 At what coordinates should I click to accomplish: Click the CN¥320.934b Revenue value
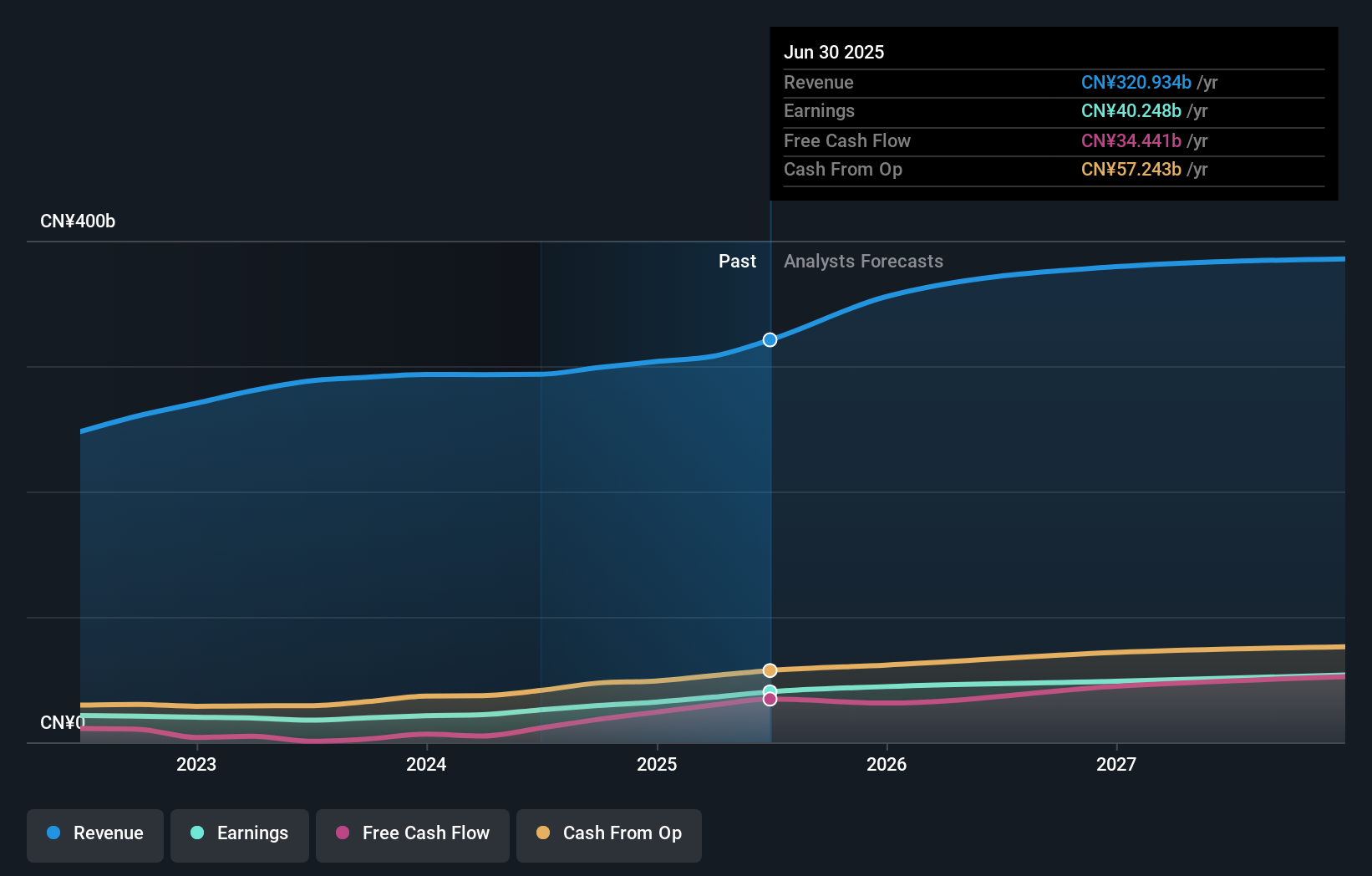point(1136,83)
